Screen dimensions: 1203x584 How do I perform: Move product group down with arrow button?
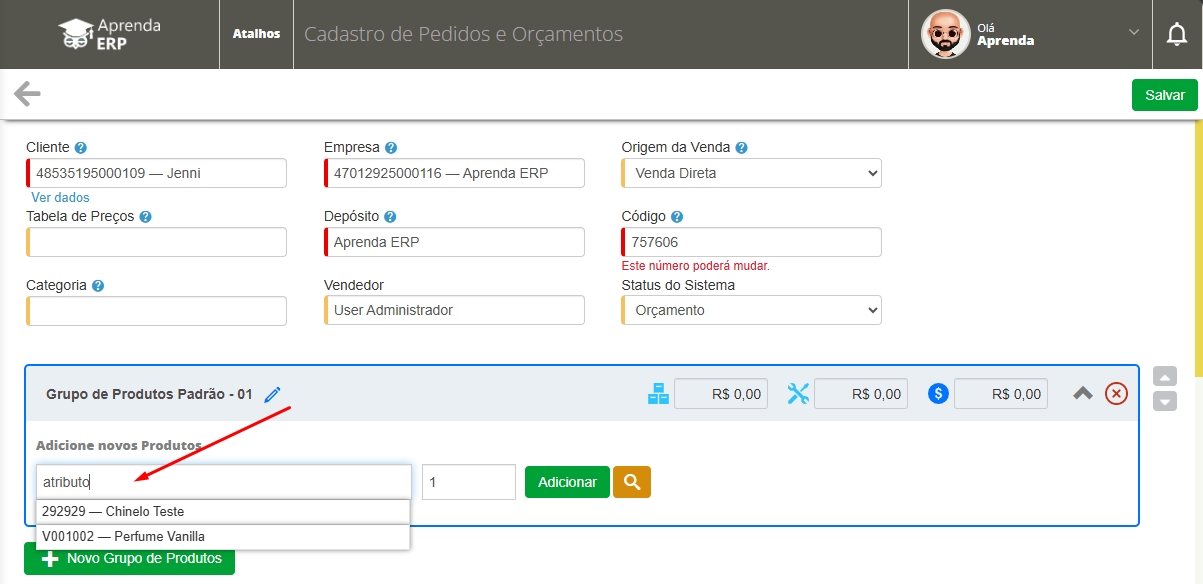pos(1164,401)
